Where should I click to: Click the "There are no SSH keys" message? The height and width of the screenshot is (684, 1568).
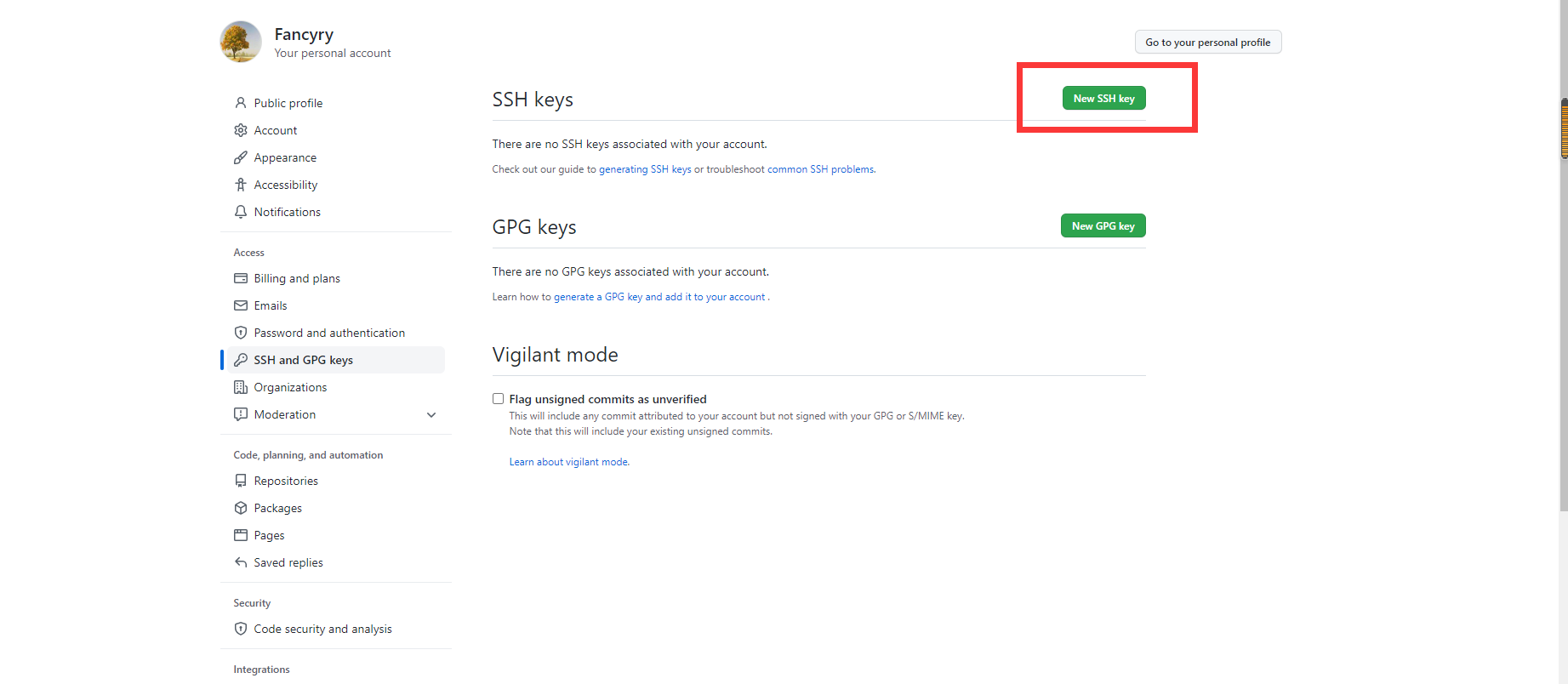(x=630, y=144)
